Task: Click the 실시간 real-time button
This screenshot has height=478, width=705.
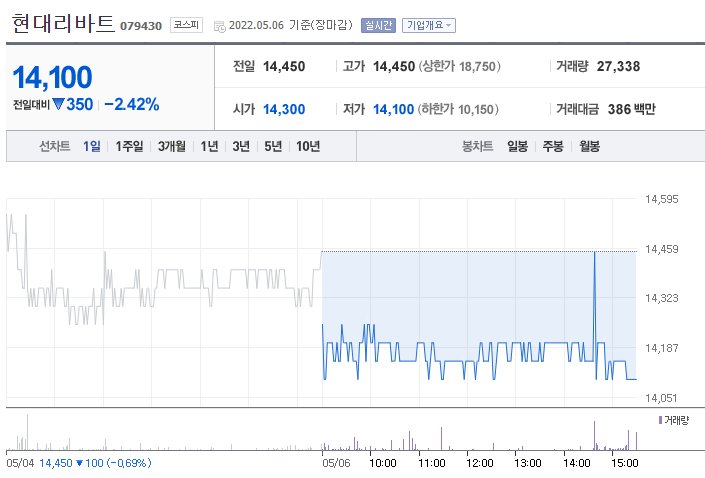Action: point(378,25)
